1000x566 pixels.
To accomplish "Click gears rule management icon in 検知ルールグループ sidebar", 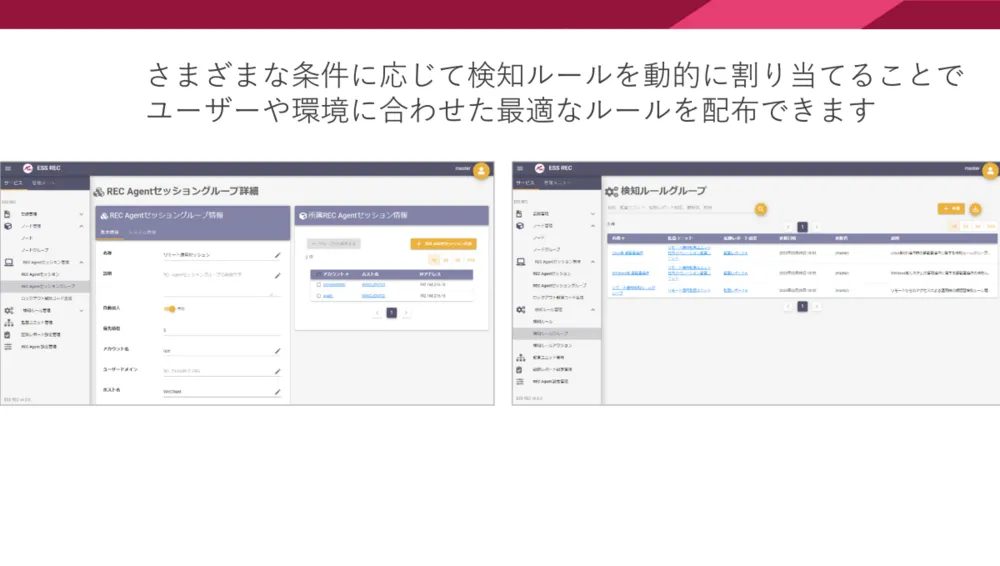I will pyautogui.click(x=520, y=309).
